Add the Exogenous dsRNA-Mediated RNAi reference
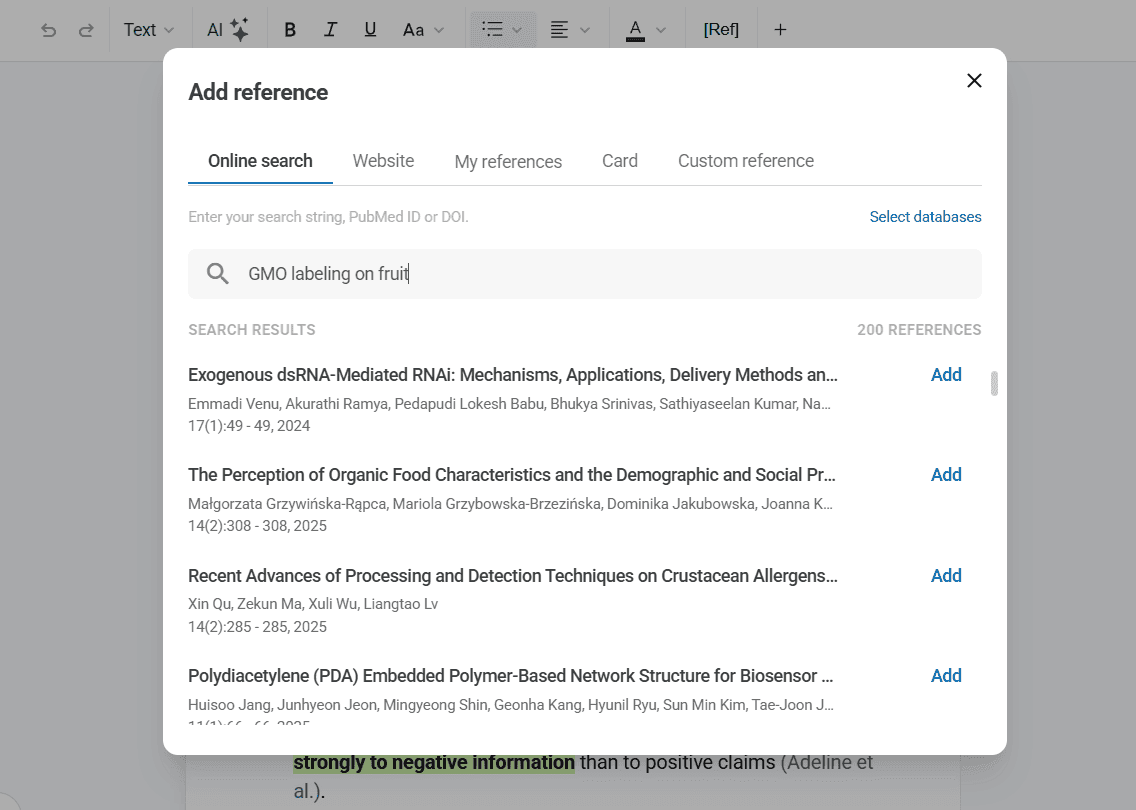 point(945,375)
